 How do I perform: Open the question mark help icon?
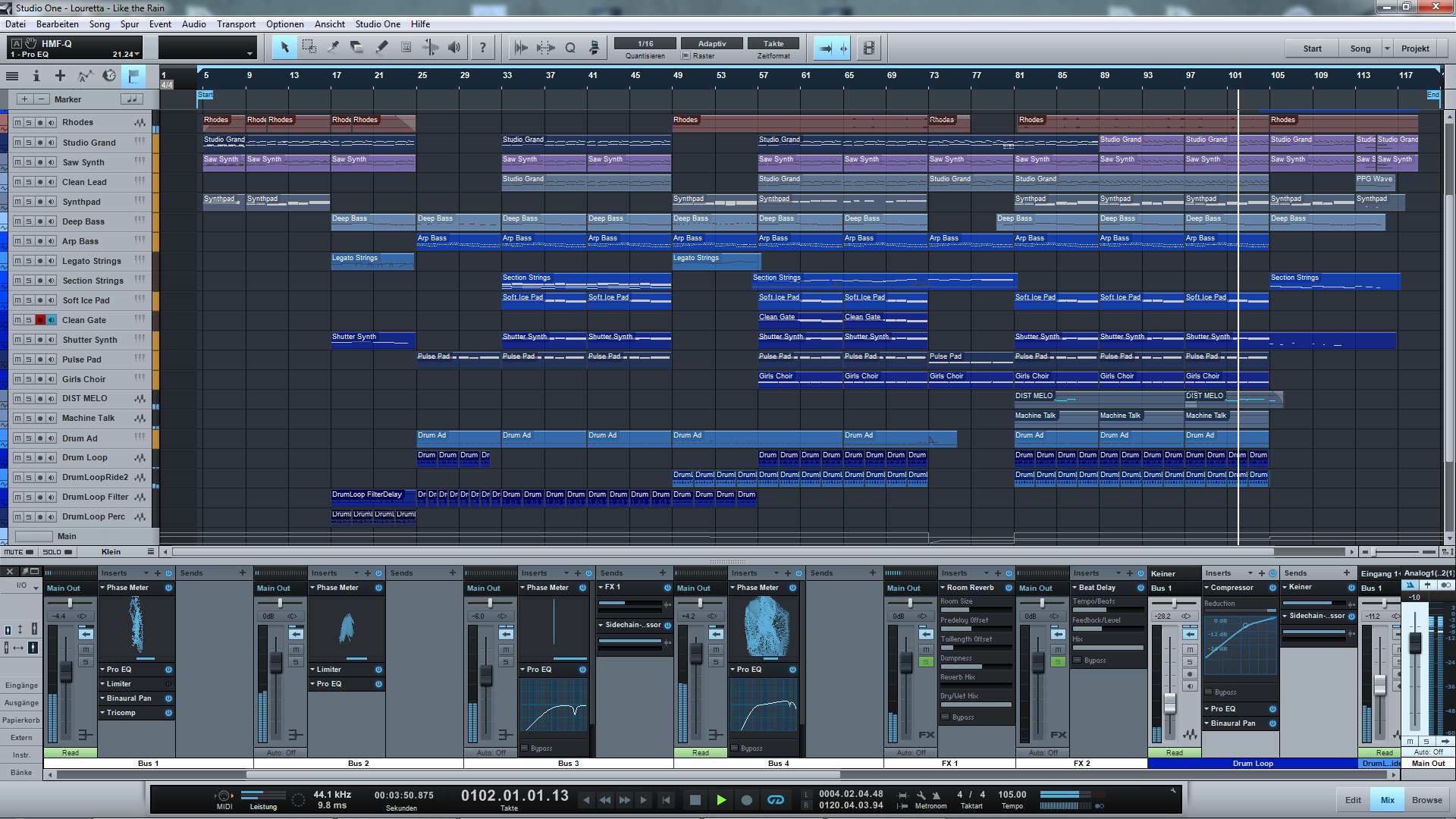483,48
